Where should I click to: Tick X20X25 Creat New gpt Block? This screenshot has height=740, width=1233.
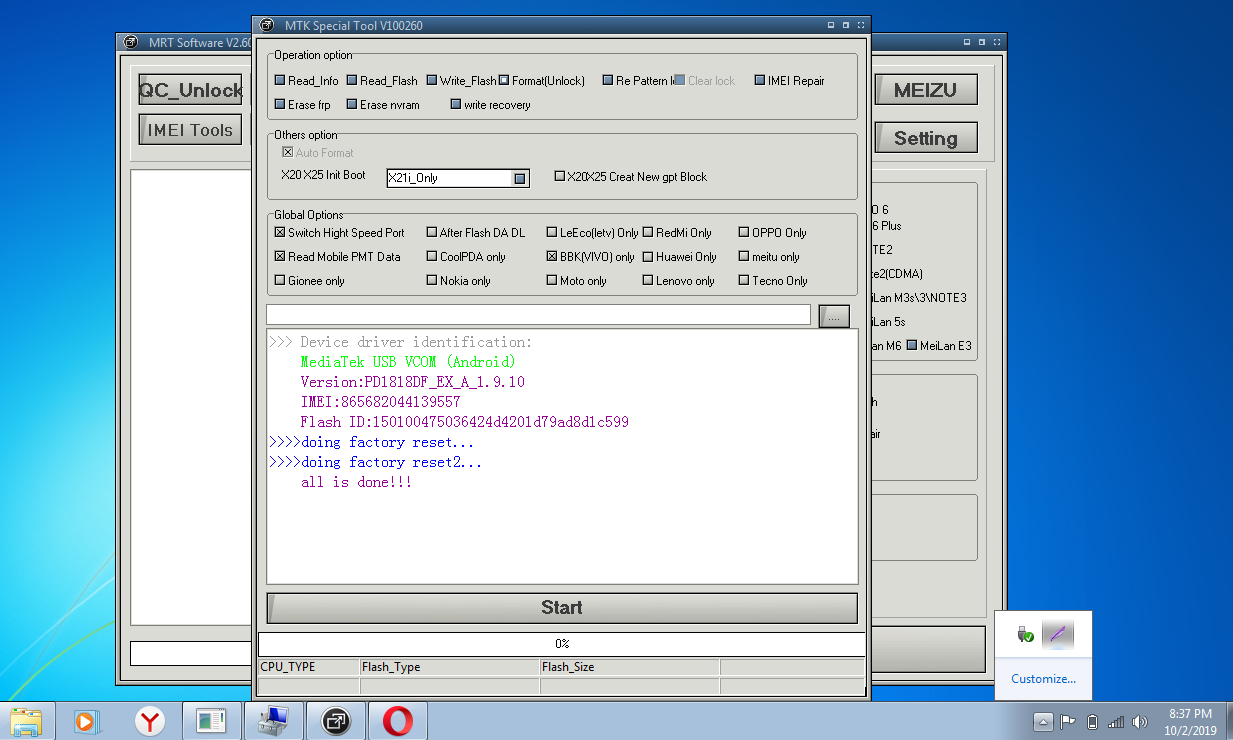pos(560,177)
